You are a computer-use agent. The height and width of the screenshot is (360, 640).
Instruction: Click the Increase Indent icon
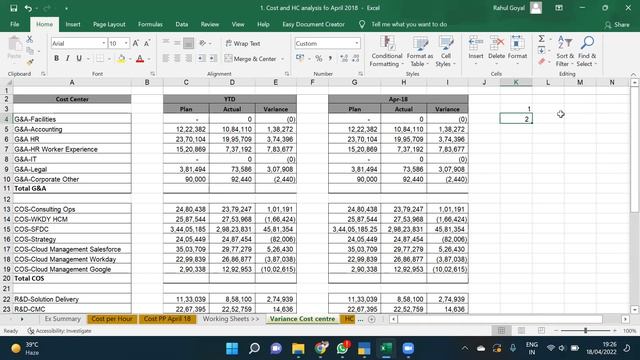pos(213,59)
